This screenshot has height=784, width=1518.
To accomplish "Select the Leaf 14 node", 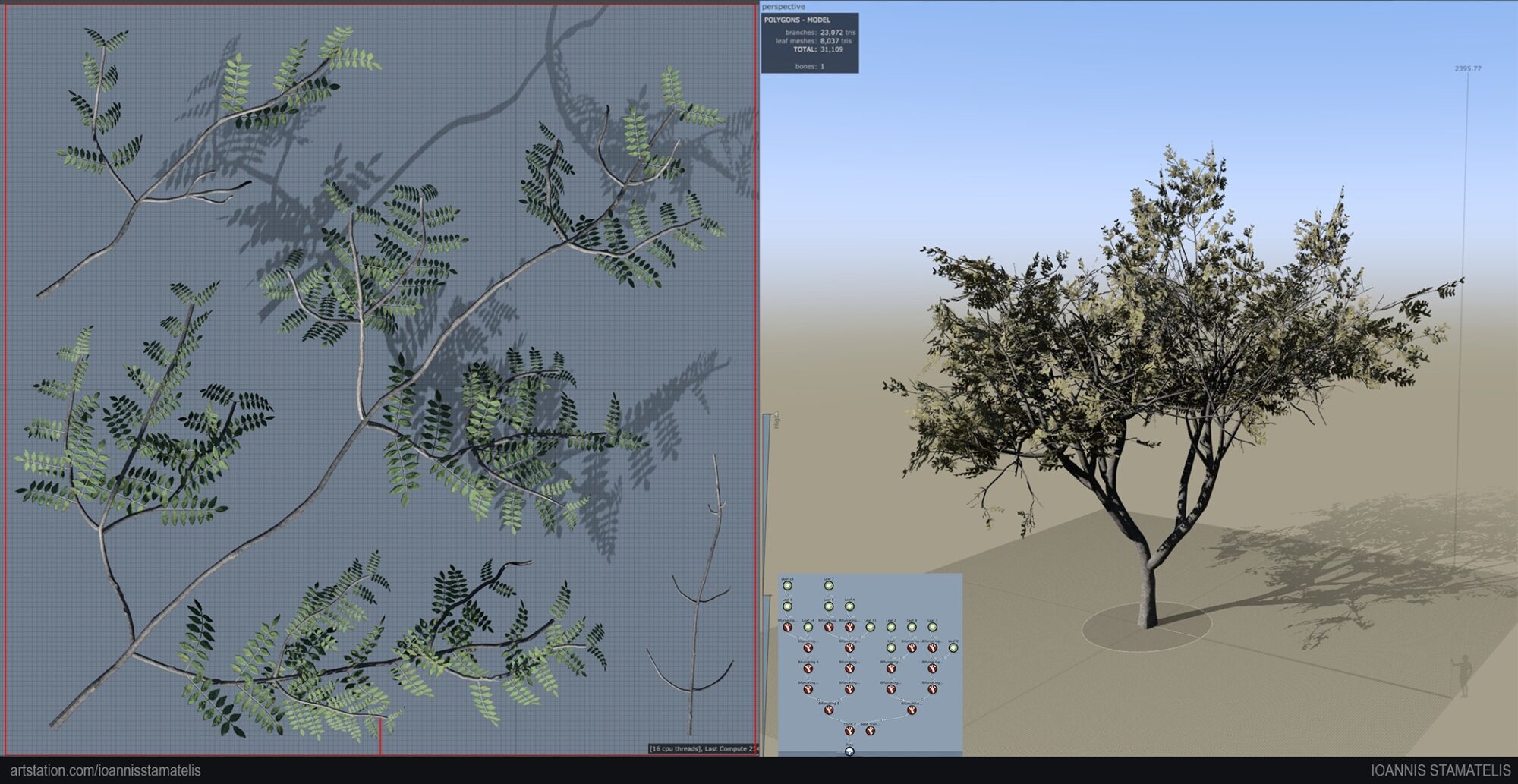I will [808, 627].
